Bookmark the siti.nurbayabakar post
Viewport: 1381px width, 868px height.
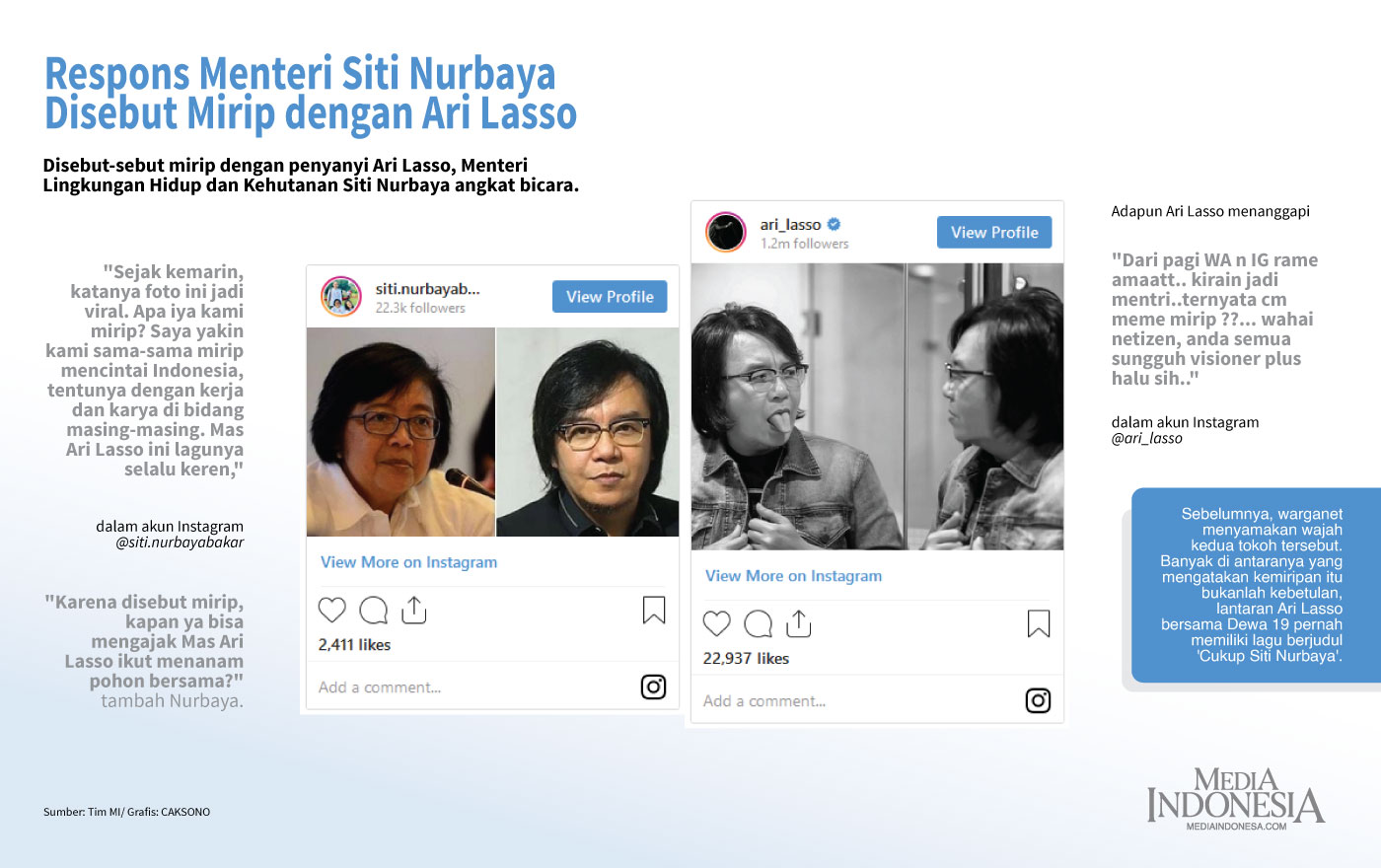click(x=654, y=611)
